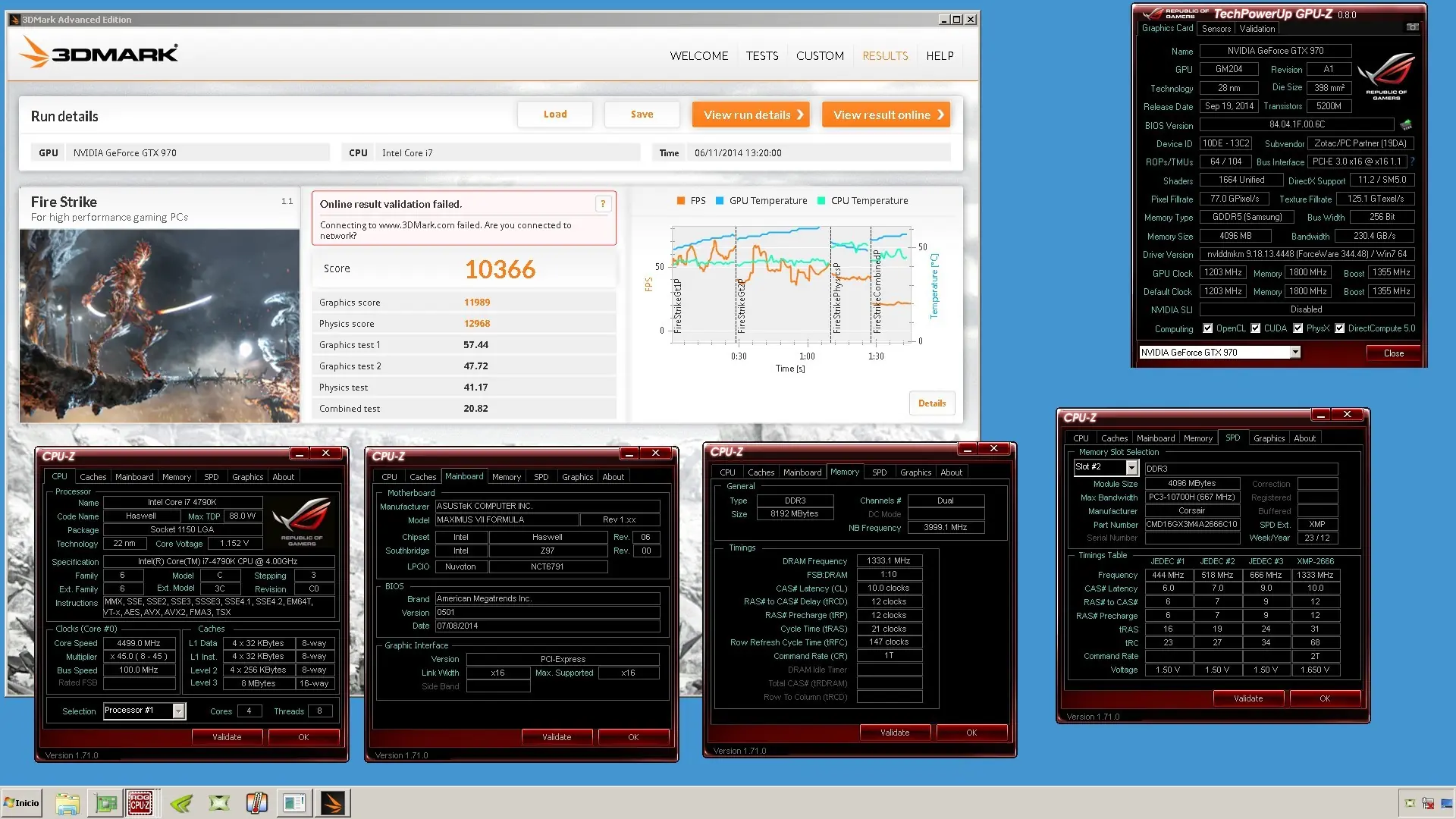Switch to the WELCOME tab in 3DMark
Image resolution: width=1456 pixels, height=819 pixels.
point(698,56)
